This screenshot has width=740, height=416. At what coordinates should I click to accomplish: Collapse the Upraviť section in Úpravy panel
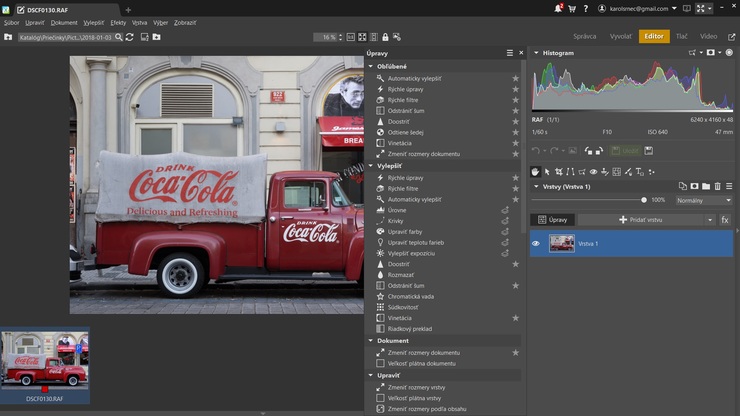point(371,375)
